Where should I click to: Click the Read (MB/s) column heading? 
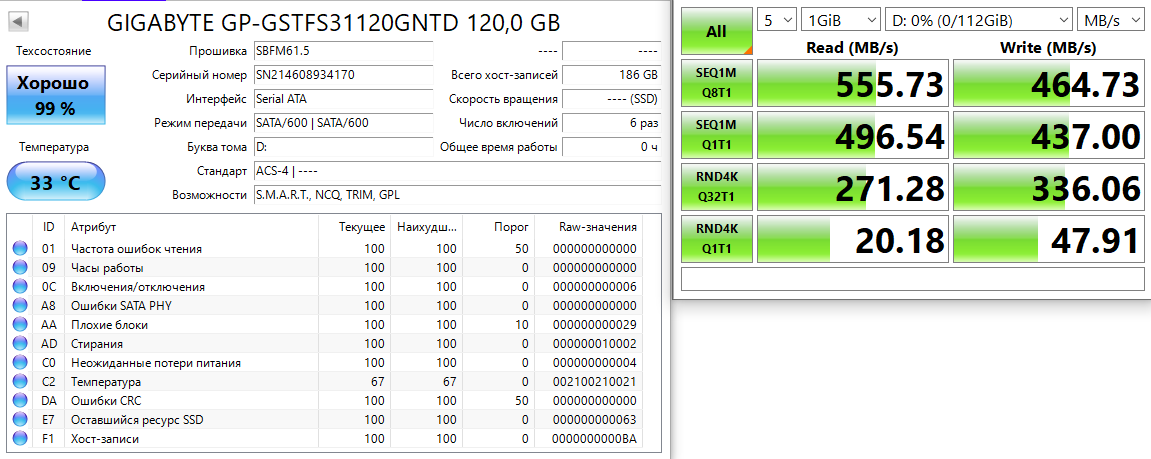[x=852, y=48]
